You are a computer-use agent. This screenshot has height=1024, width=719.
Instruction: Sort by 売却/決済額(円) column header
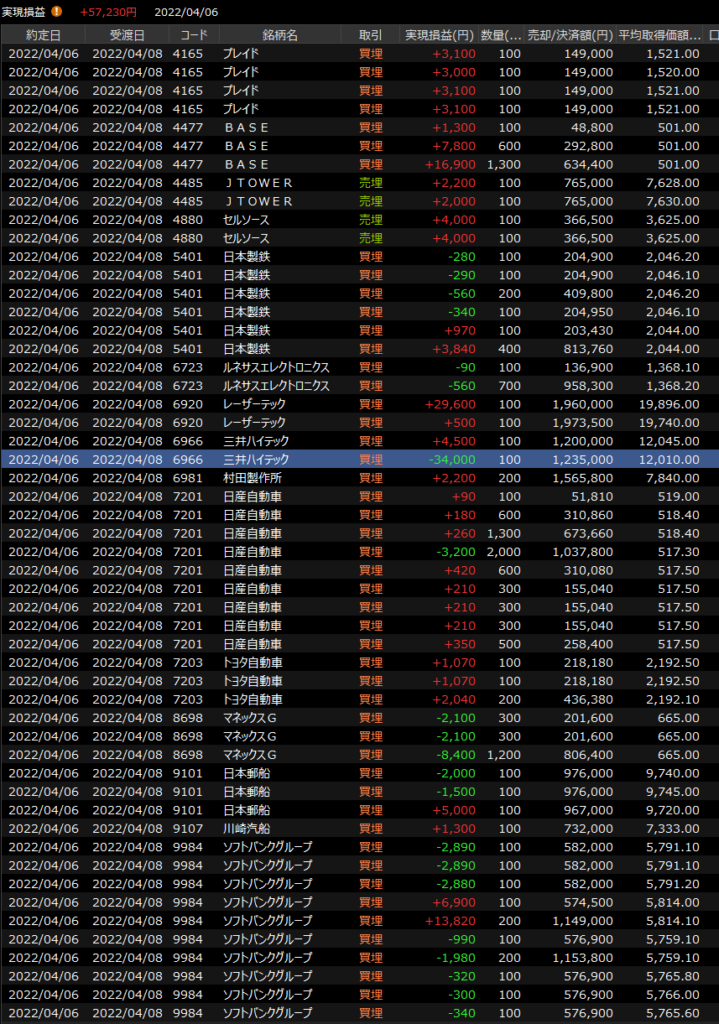coord(570,35)
